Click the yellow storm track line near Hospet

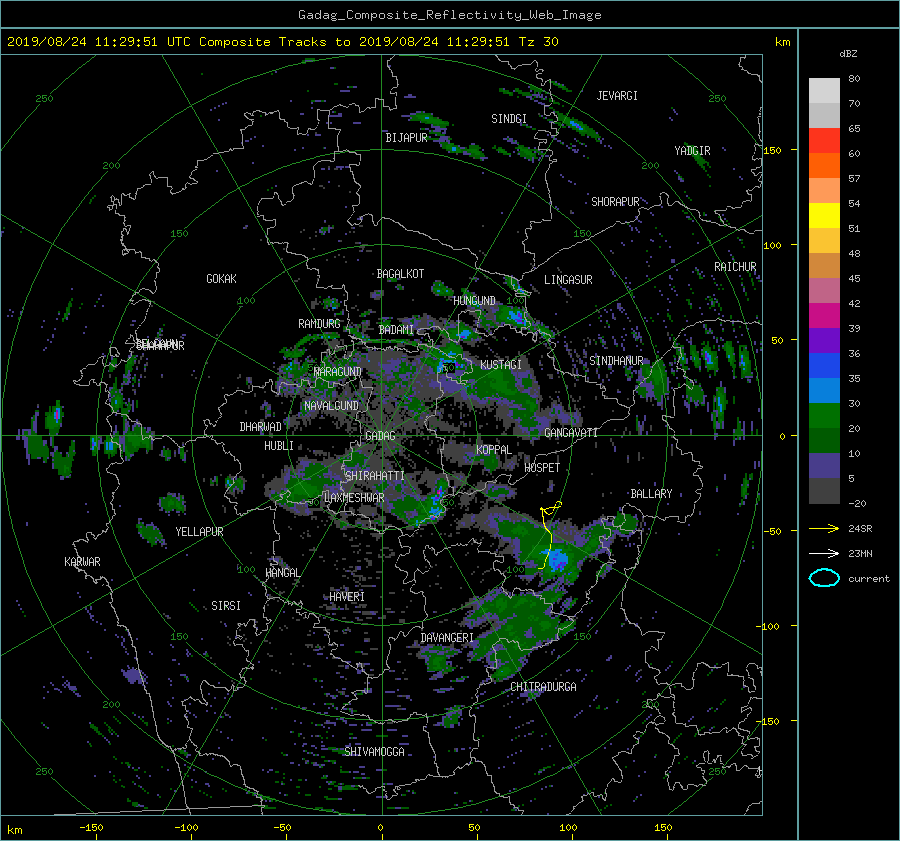[548, 536]
